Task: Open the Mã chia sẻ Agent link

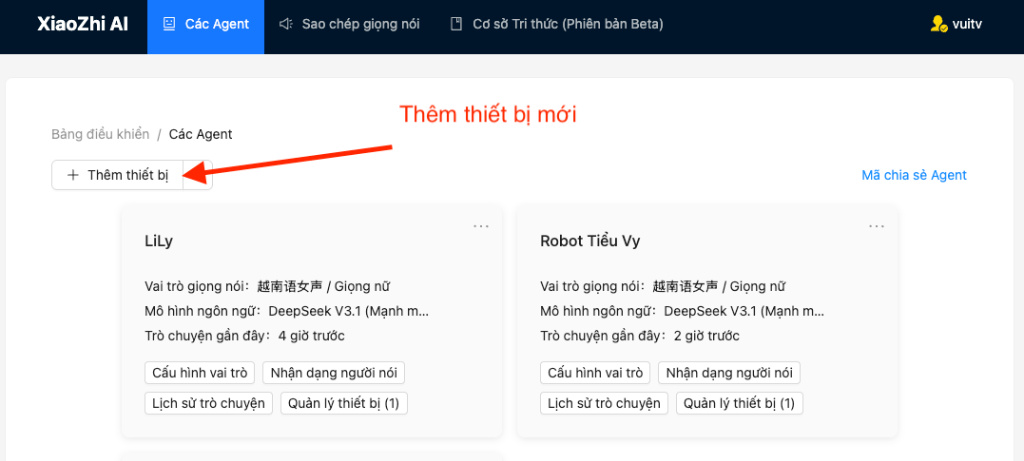Action: [914, 175]
